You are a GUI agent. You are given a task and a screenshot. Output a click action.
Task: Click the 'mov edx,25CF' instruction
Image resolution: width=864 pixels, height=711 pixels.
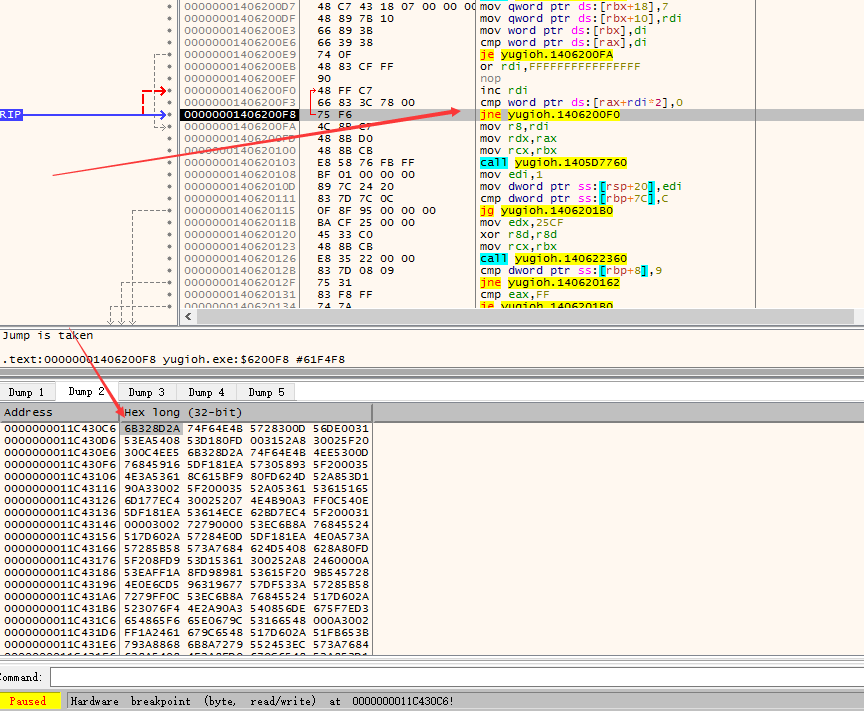[521, 223]
